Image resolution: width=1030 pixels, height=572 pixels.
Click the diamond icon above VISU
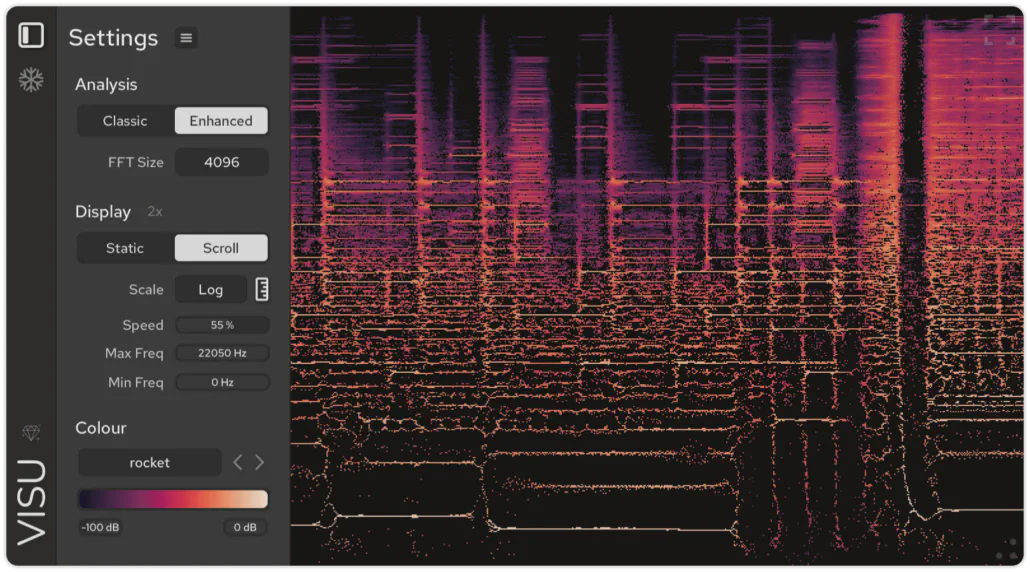click(31, 433)
